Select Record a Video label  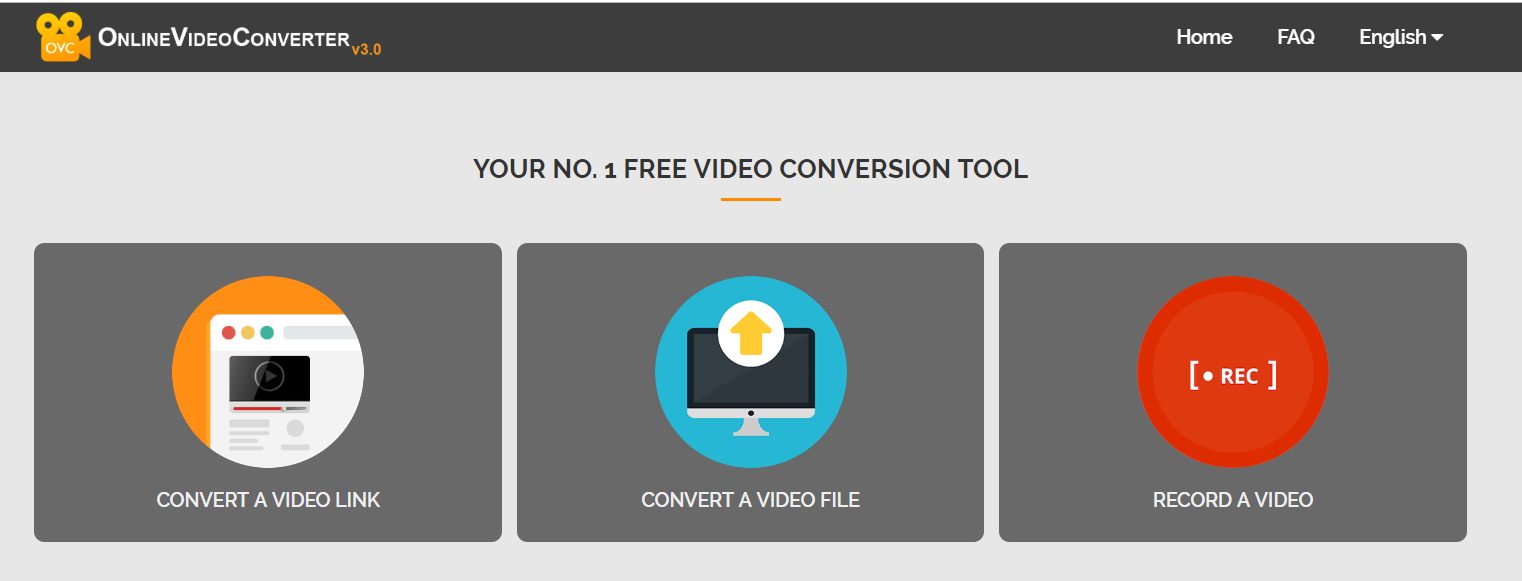coord(1233,500)
